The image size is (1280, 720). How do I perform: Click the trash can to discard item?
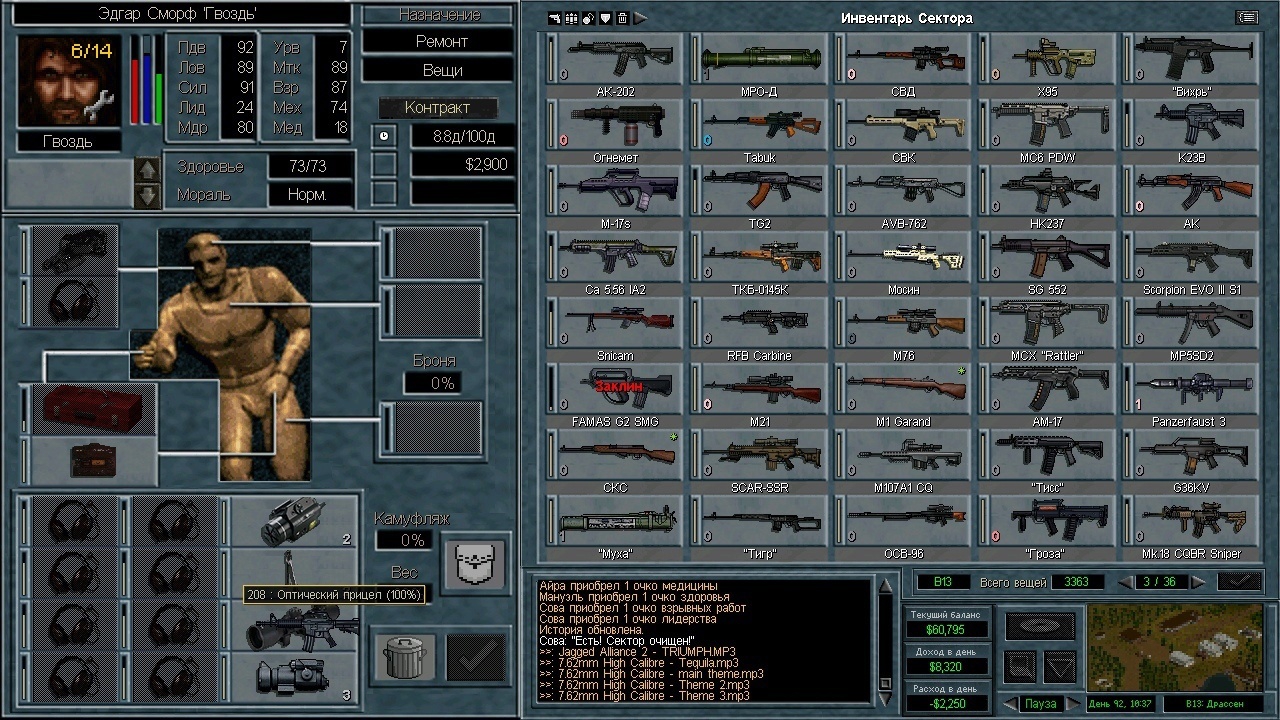[x=407, y=658]
